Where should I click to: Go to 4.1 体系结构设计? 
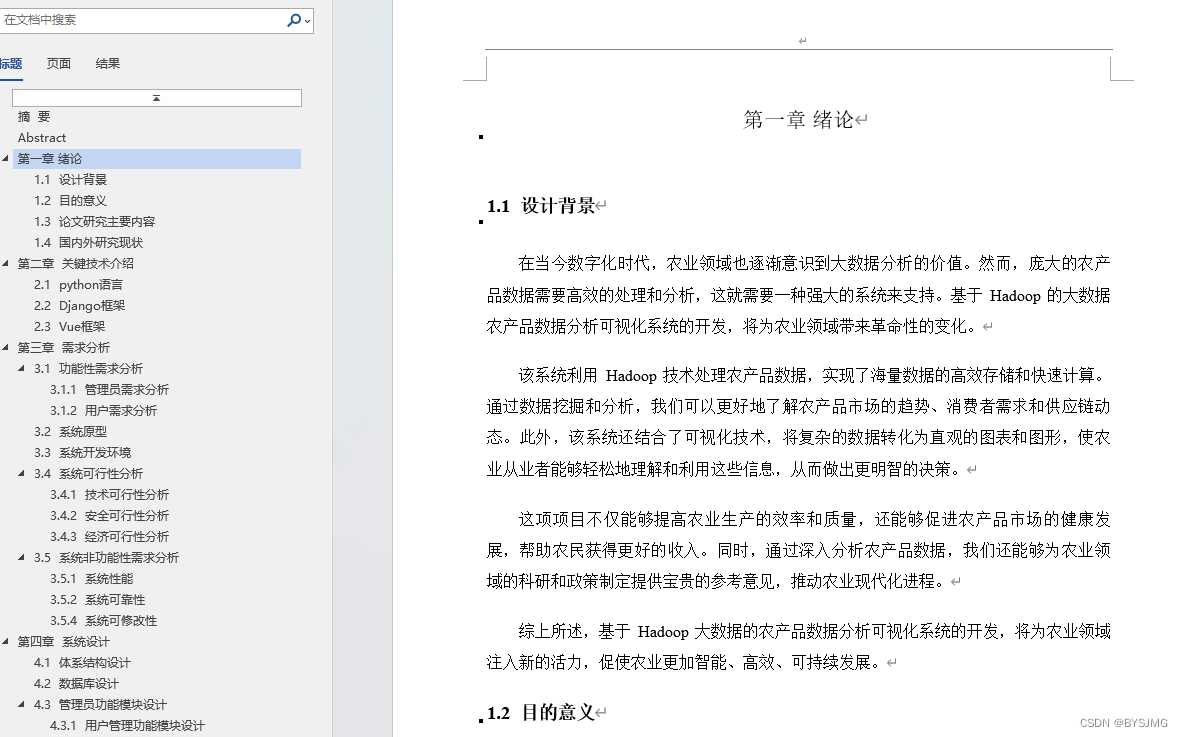pyautogui.click(x=82, y=663)
